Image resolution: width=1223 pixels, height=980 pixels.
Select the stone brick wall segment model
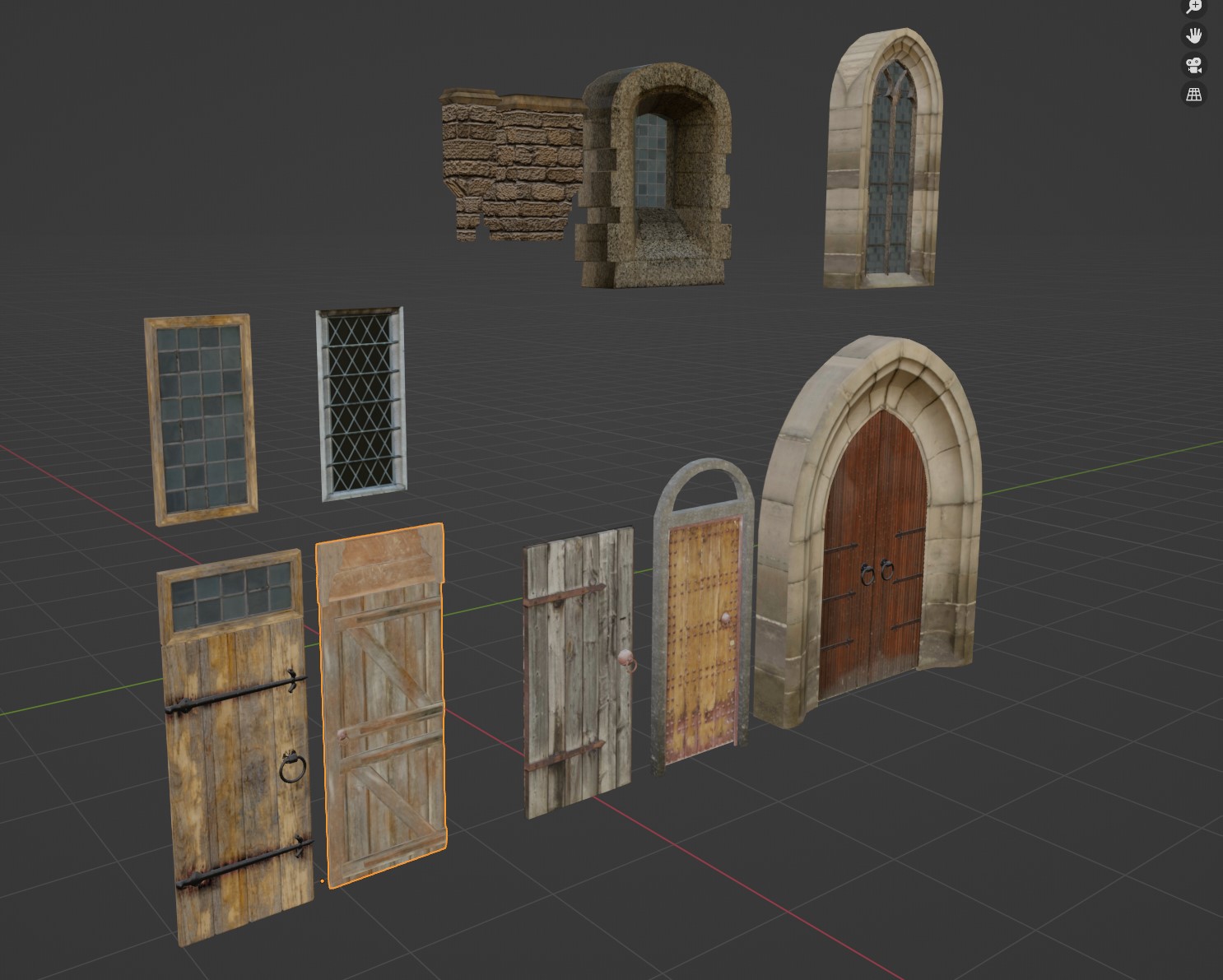coord(512,164)
